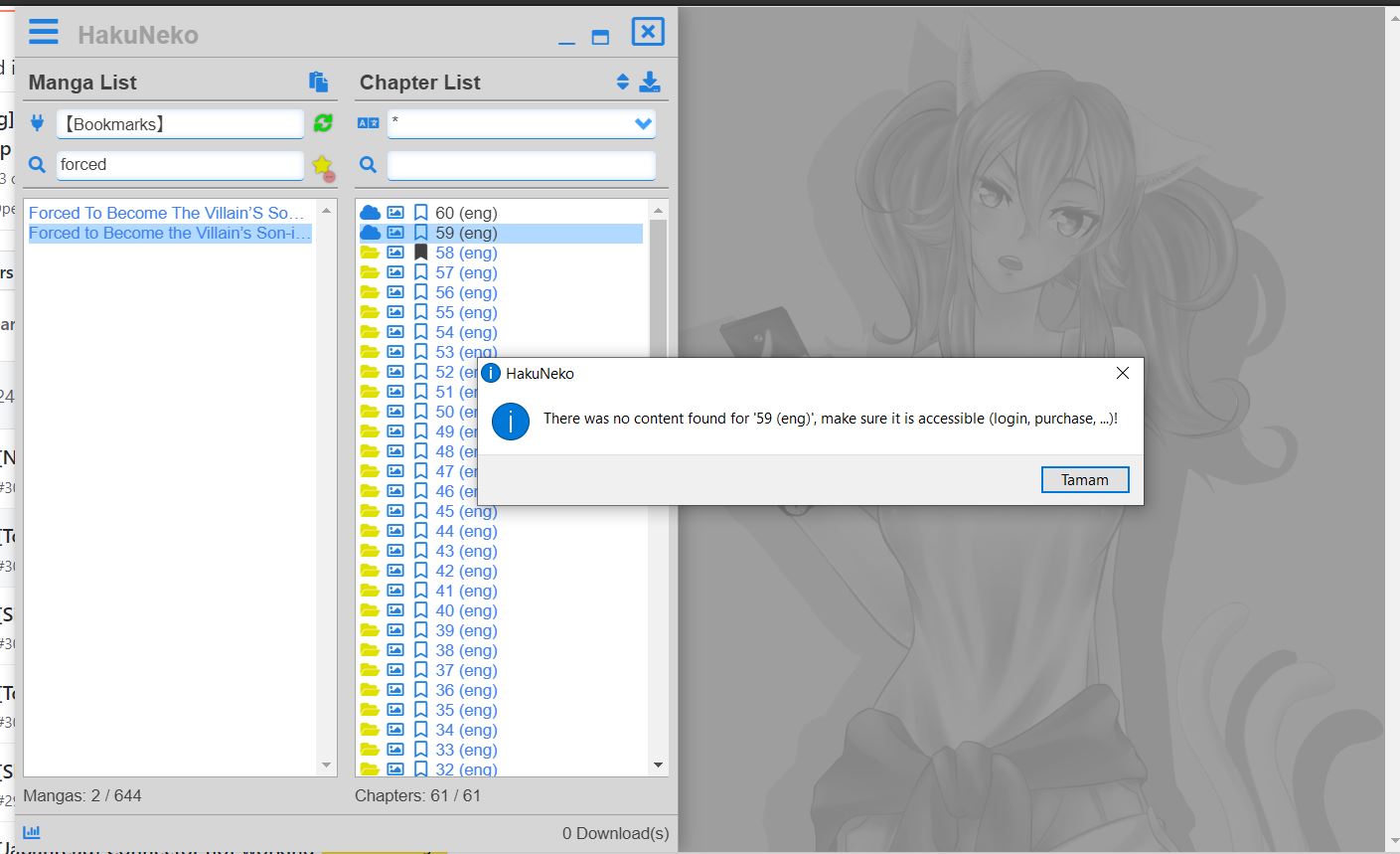Toggle bookmark marker for chapter 45
The image size is (1400, 854).
[x=420, y=511]
